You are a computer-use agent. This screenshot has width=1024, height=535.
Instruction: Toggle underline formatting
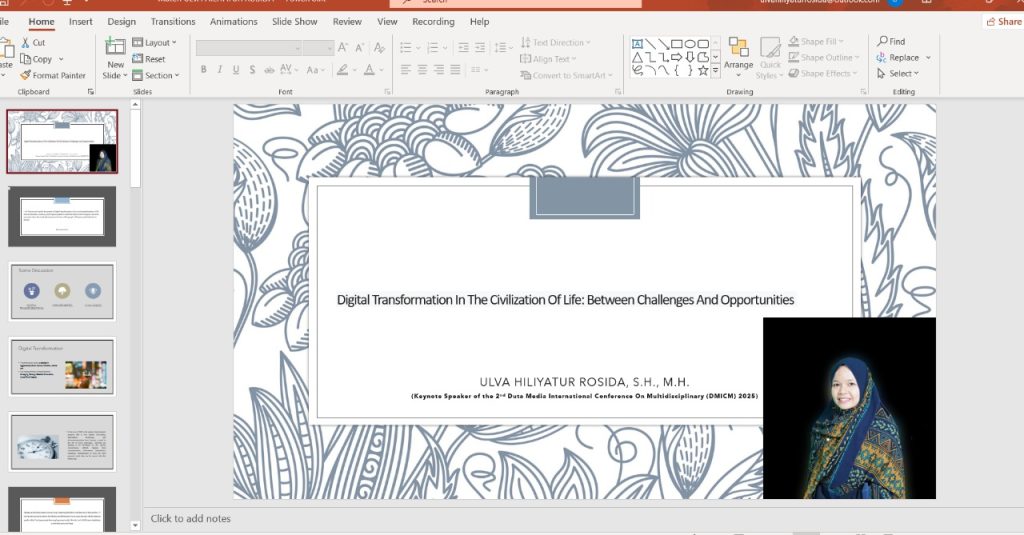click(x=235, y=70)
